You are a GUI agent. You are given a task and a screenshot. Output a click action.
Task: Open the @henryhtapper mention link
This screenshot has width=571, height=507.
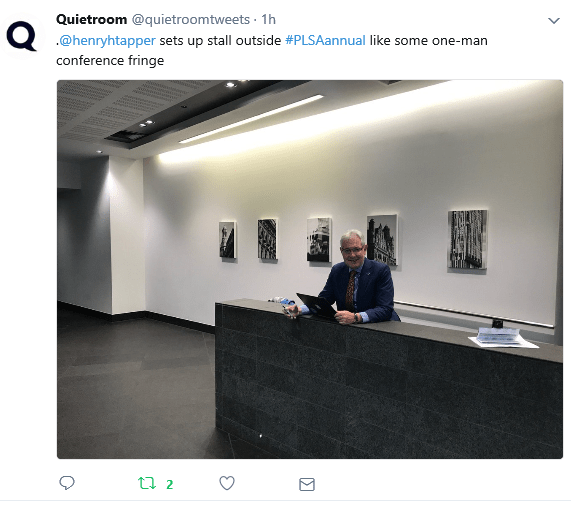tap(107, 40)
